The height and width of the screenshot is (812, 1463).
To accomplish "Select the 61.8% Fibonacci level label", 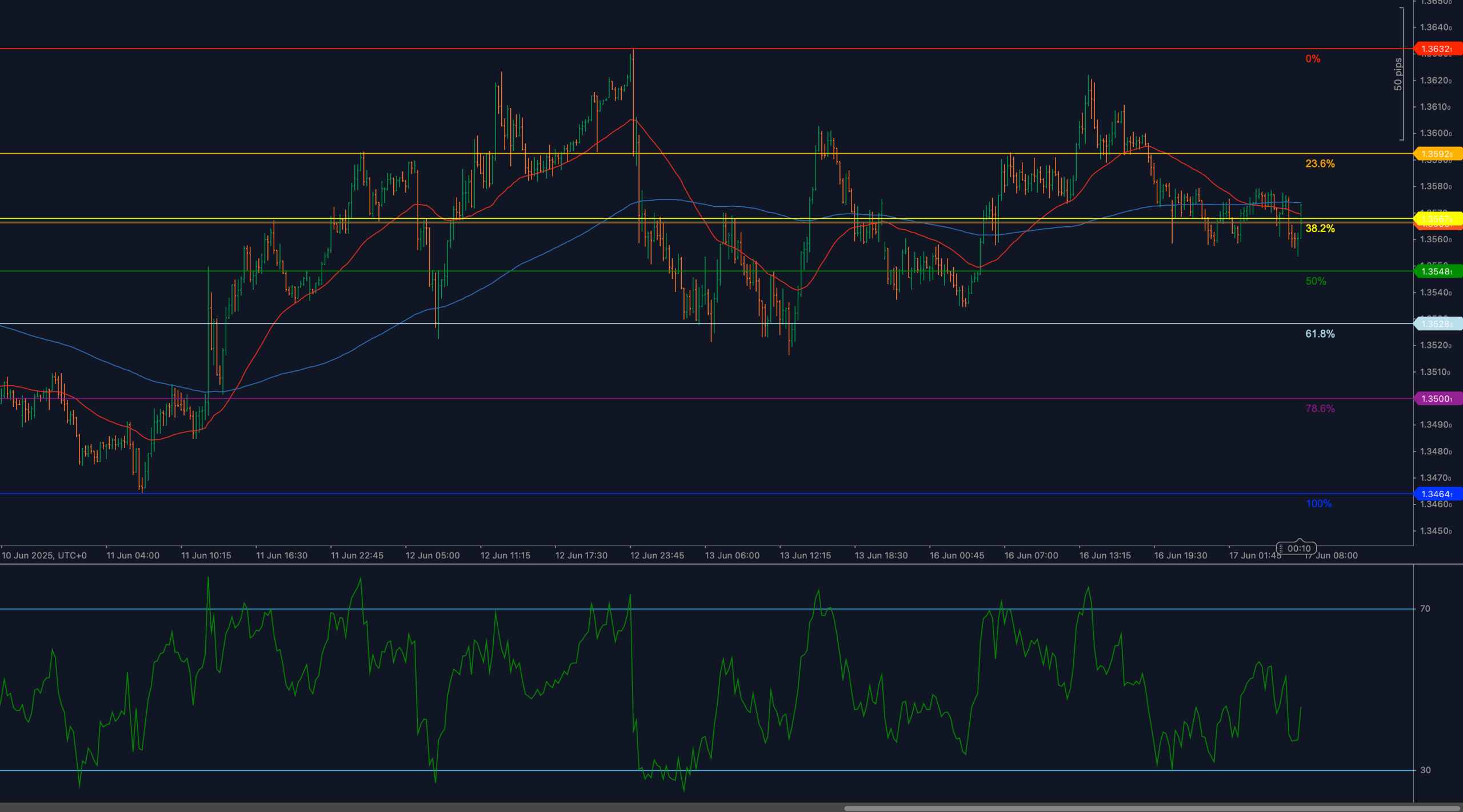I will point(1320,334).
